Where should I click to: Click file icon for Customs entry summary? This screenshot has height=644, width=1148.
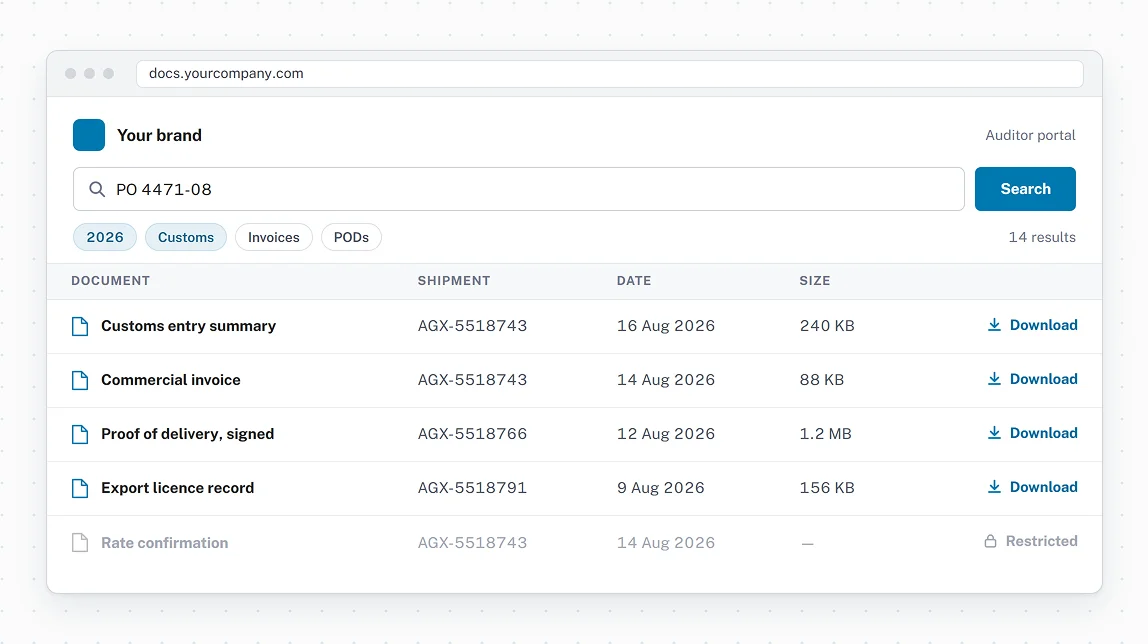[80, 326]
